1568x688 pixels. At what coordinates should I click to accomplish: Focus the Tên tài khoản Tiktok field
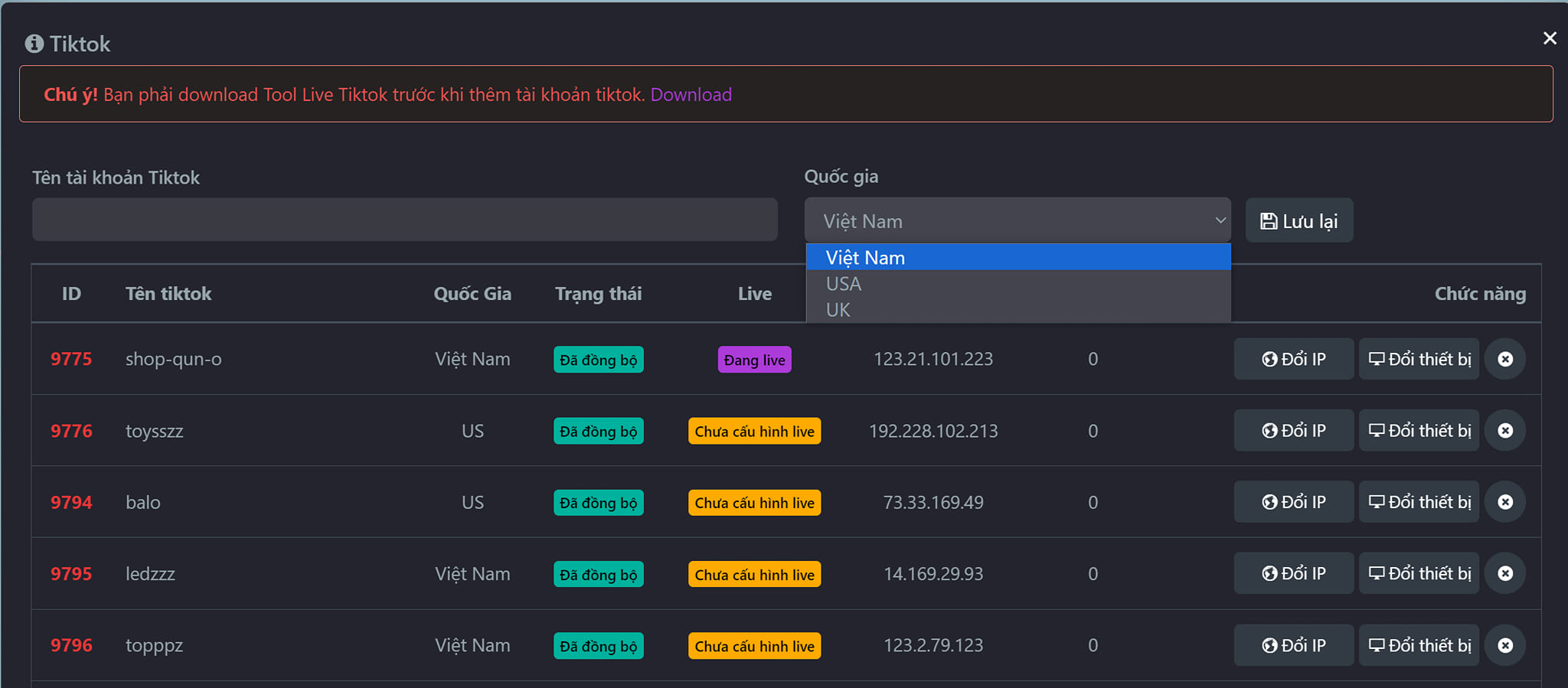point(404,220)
